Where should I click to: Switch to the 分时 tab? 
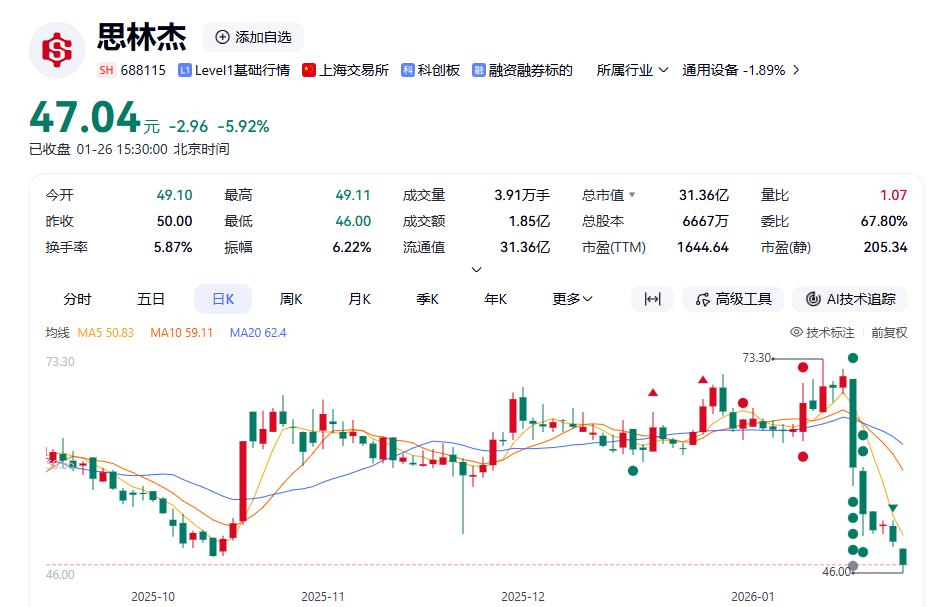(x=77, y=299)
